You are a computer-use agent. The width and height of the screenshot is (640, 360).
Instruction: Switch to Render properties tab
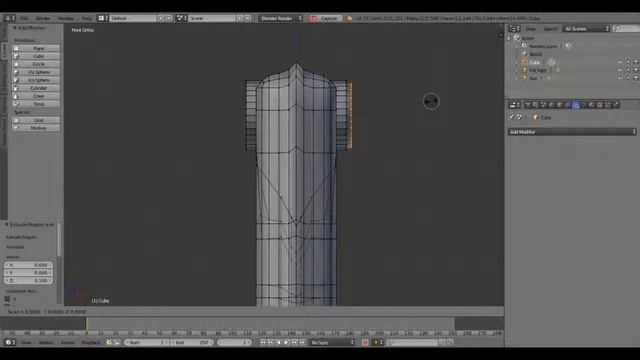pos(528,105)
